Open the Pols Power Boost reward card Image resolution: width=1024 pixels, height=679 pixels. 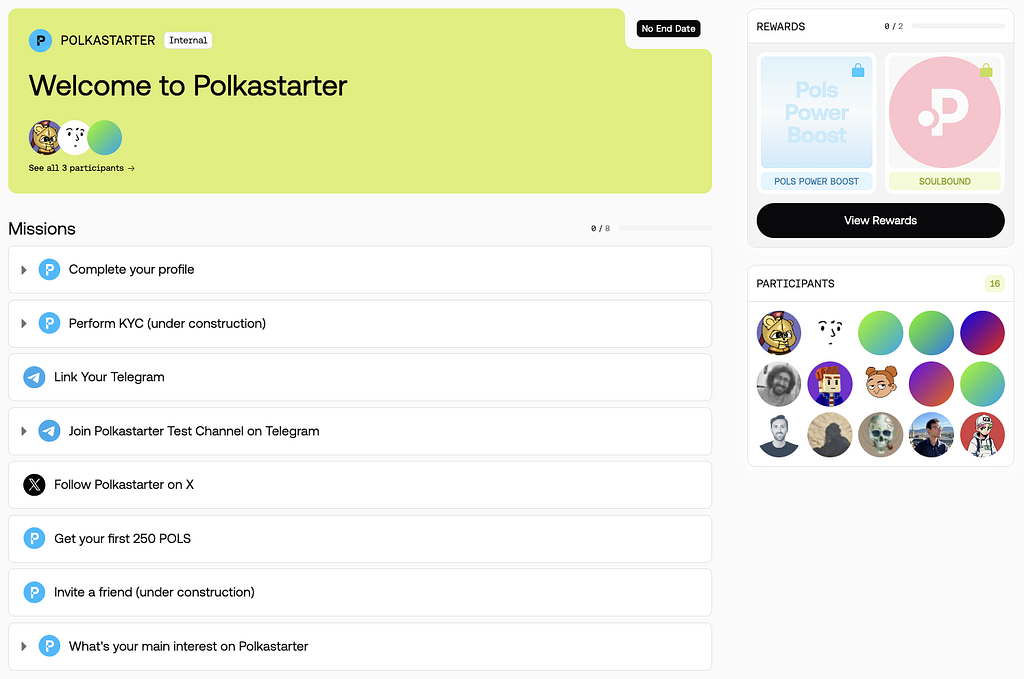[x=816, y=123]
